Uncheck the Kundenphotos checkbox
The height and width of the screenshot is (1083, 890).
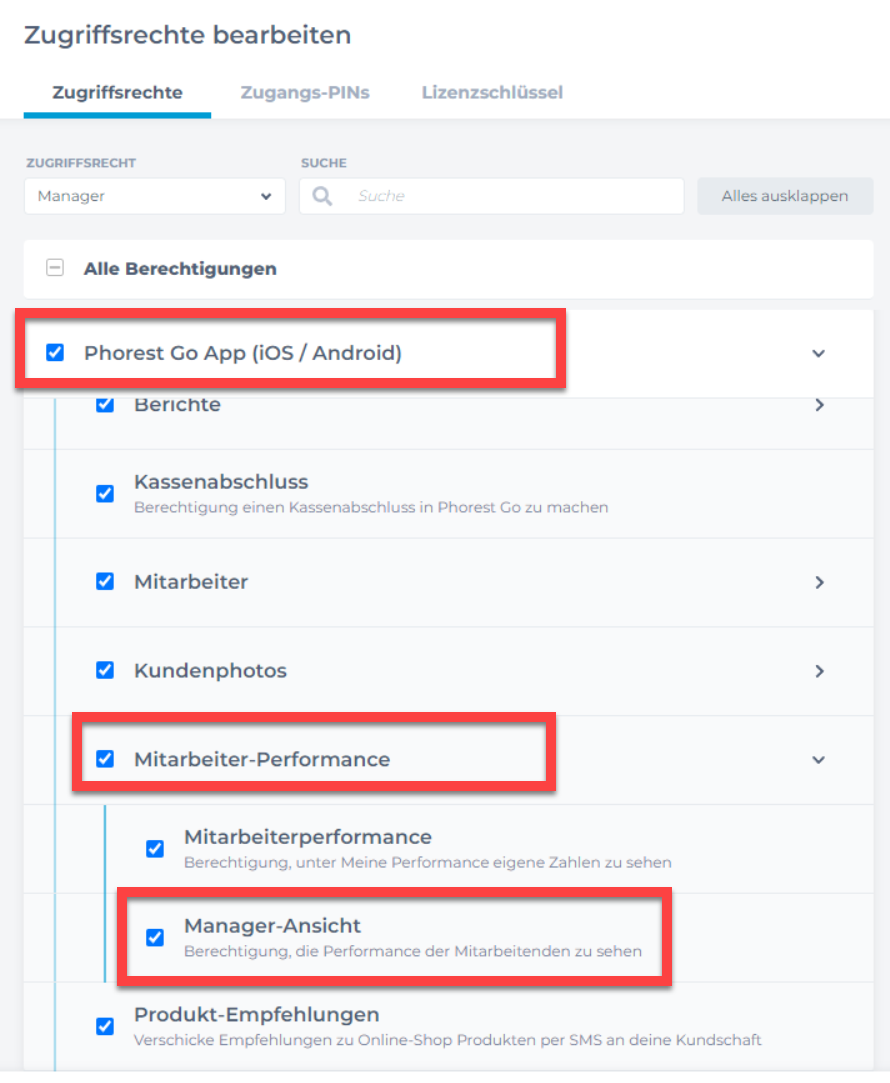(x=105, y=670)
